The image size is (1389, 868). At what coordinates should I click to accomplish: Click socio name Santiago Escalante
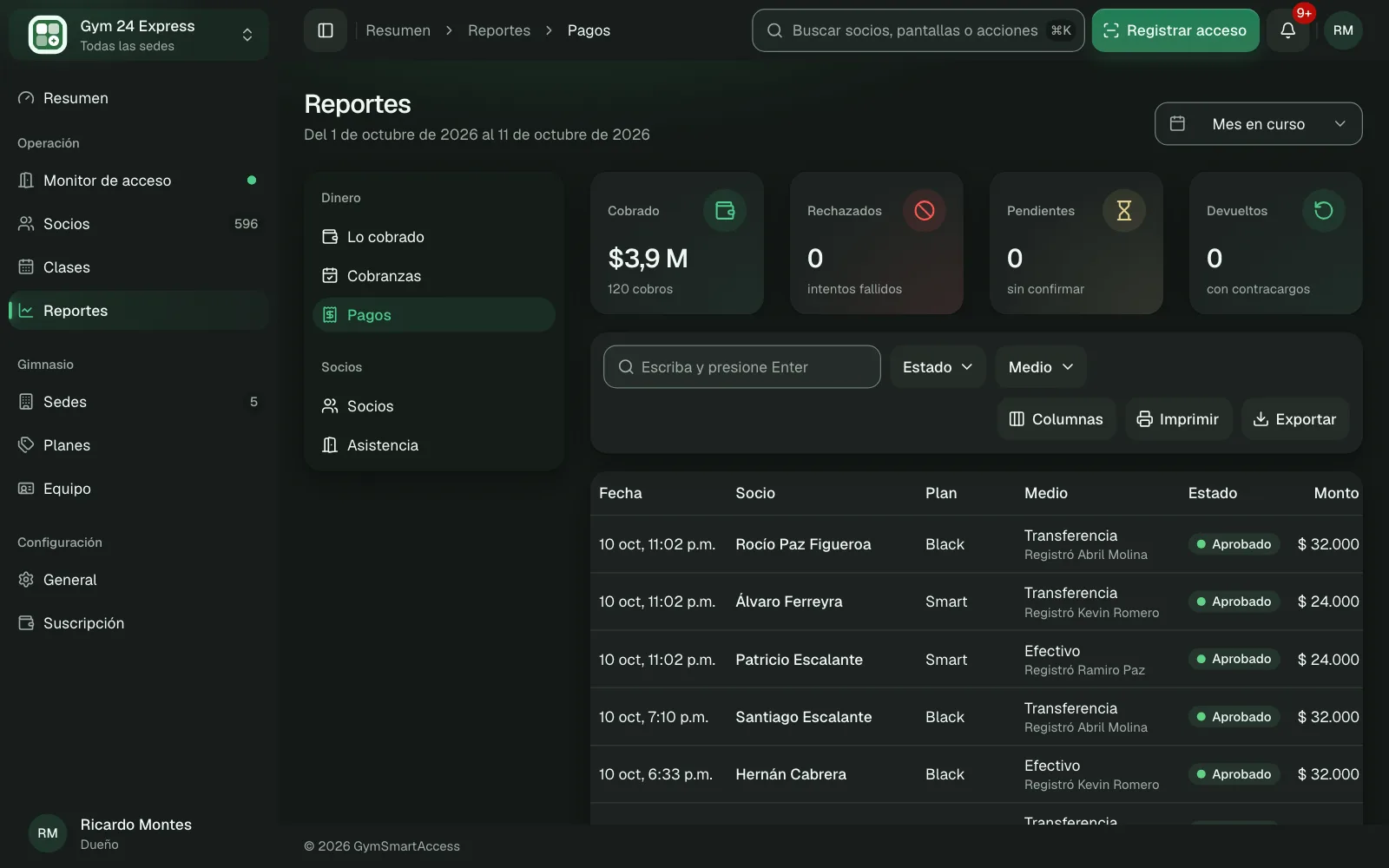[x=803, y=717]
